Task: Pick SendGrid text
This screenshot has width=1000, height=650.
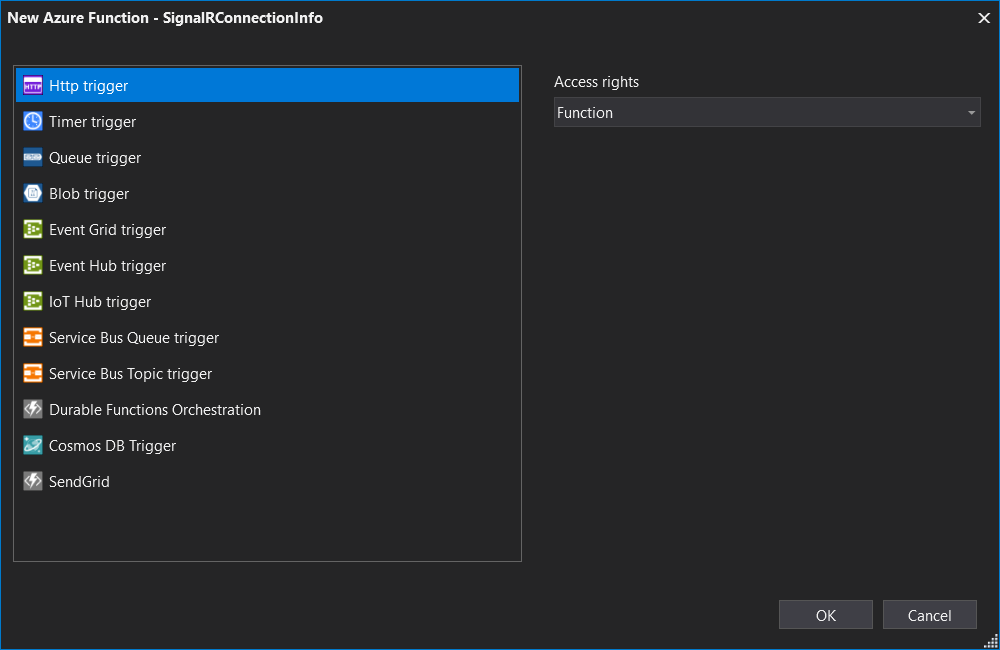Action: click(79, 482)
